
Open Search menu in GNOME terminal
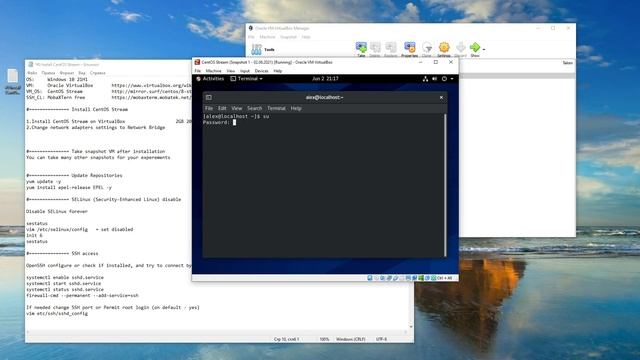pyautogui.click(x=254, y=108)
